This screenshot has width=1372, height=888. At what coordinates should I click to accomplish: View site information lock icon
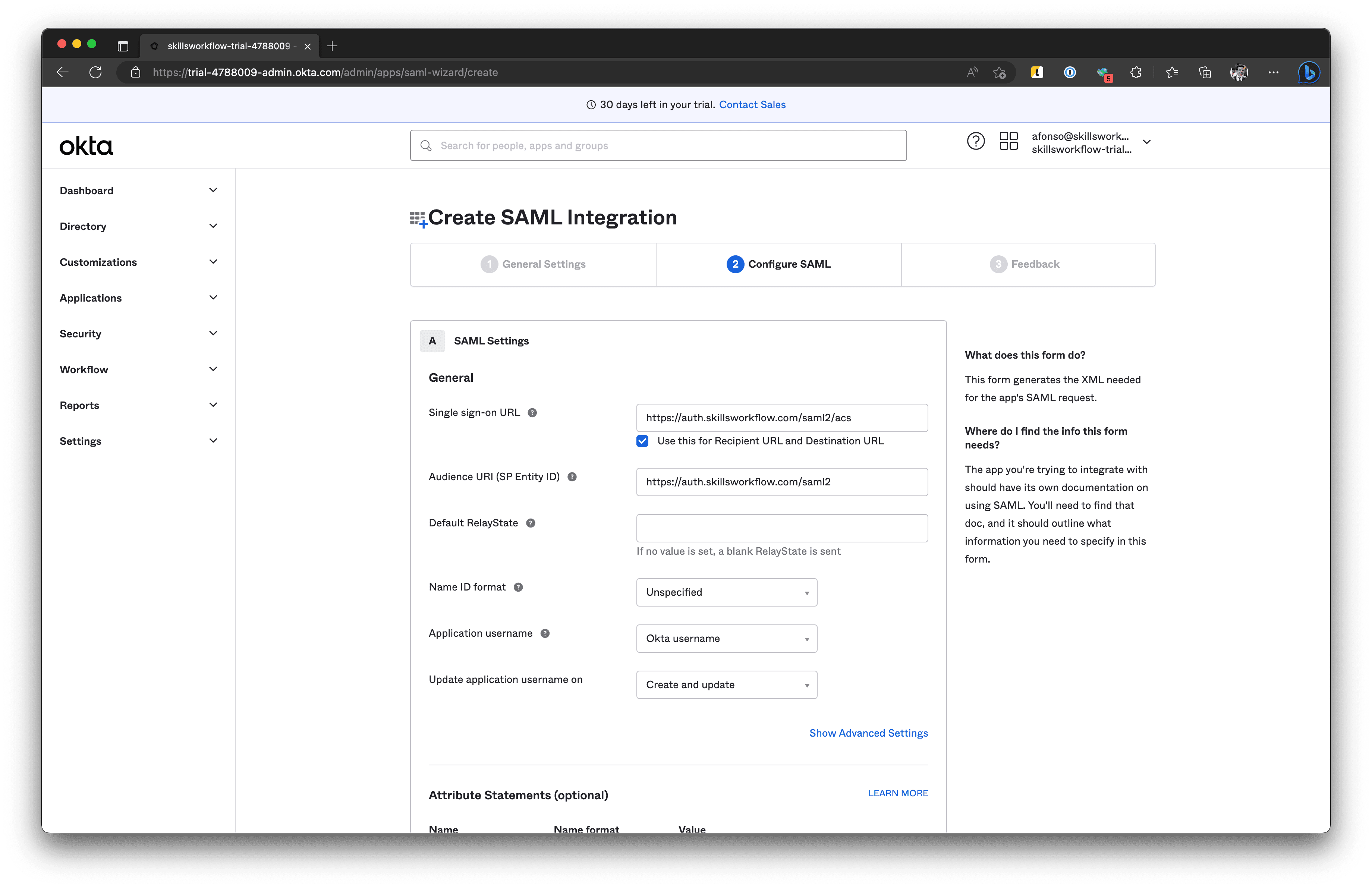click(x=135, y=72)
